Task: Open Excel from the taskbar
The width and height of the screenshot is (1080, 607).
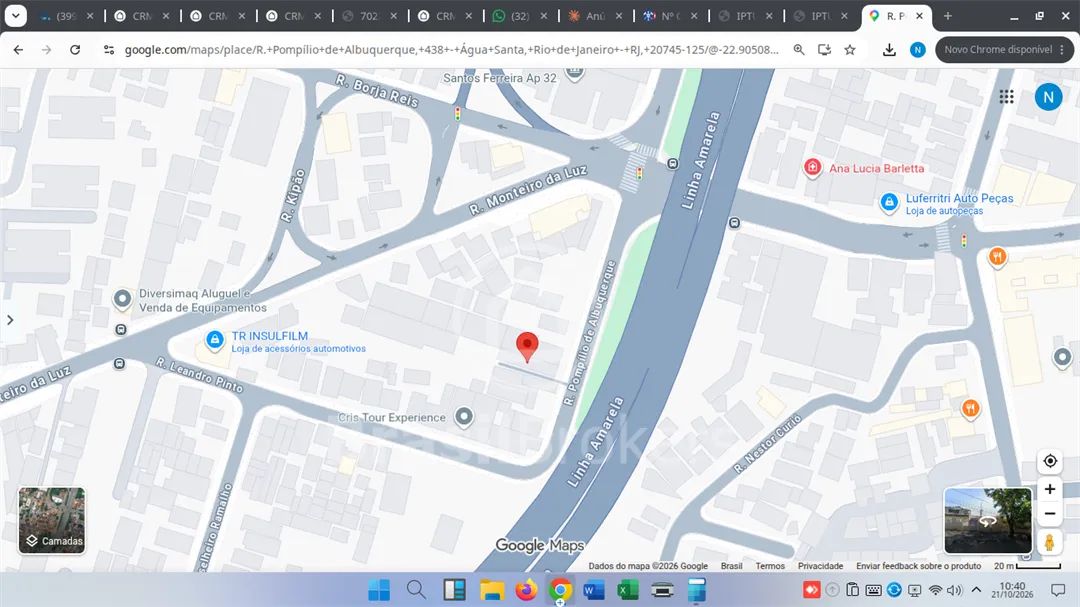Action: [x=627, y=590]
